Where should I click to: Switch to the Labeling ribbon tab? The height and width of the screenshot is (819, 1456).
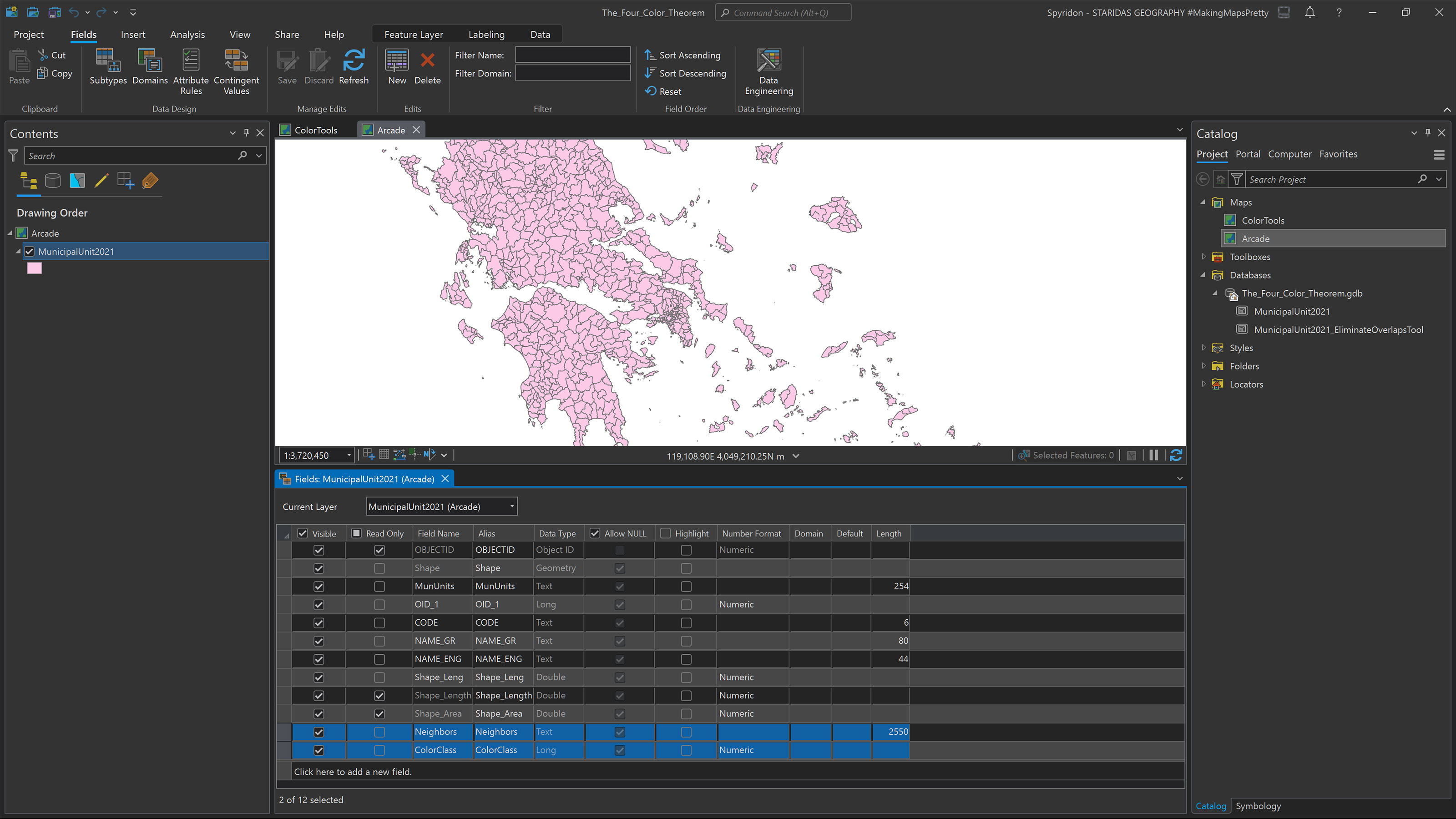tap(486, 34)
